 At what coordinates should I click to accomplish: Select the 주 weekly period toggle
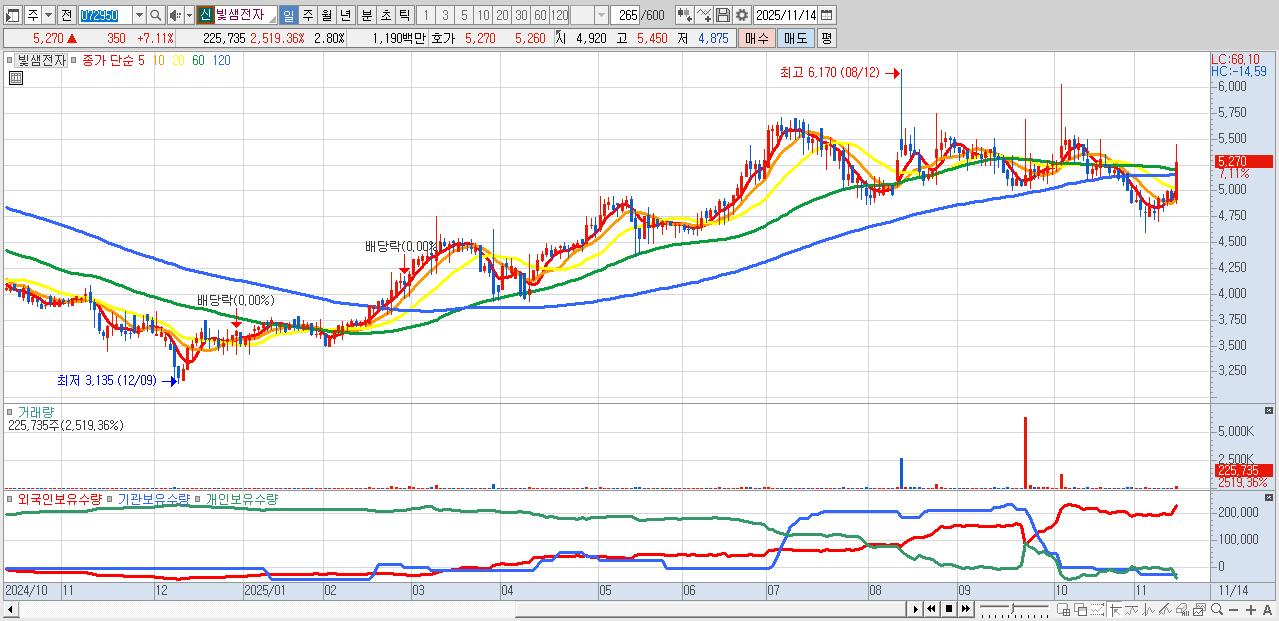pyautogui.click(x=307, y=15)
